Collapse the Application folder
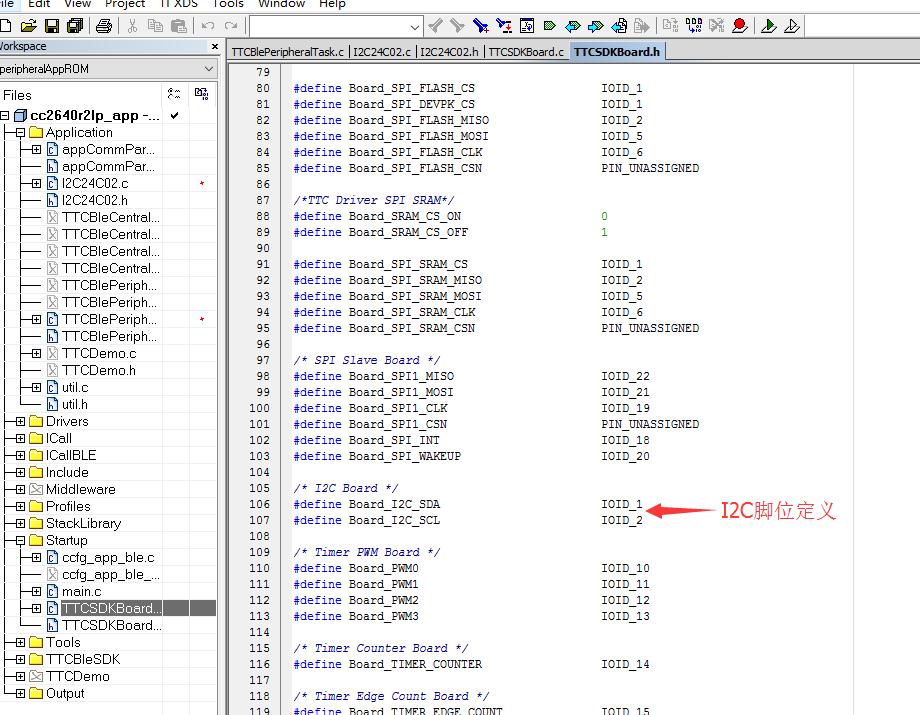Viewport: 920px width, 715px height. click(x=21, y=133)
